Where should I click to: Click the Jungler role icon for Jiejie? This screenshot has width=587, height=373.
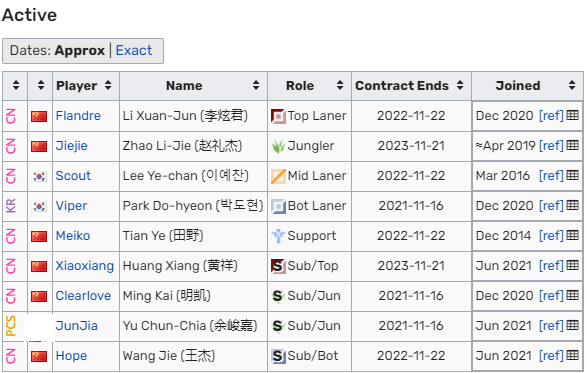pyautogui.click(x=278, y=146)
